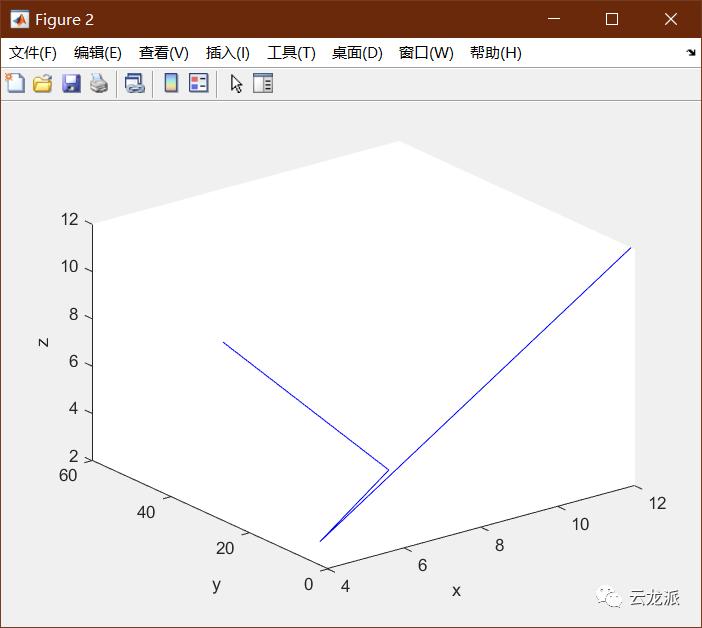This screenshot has width=702, height=628.
Task: Open the 帮助(H) menu
Action: click(496, 53)
